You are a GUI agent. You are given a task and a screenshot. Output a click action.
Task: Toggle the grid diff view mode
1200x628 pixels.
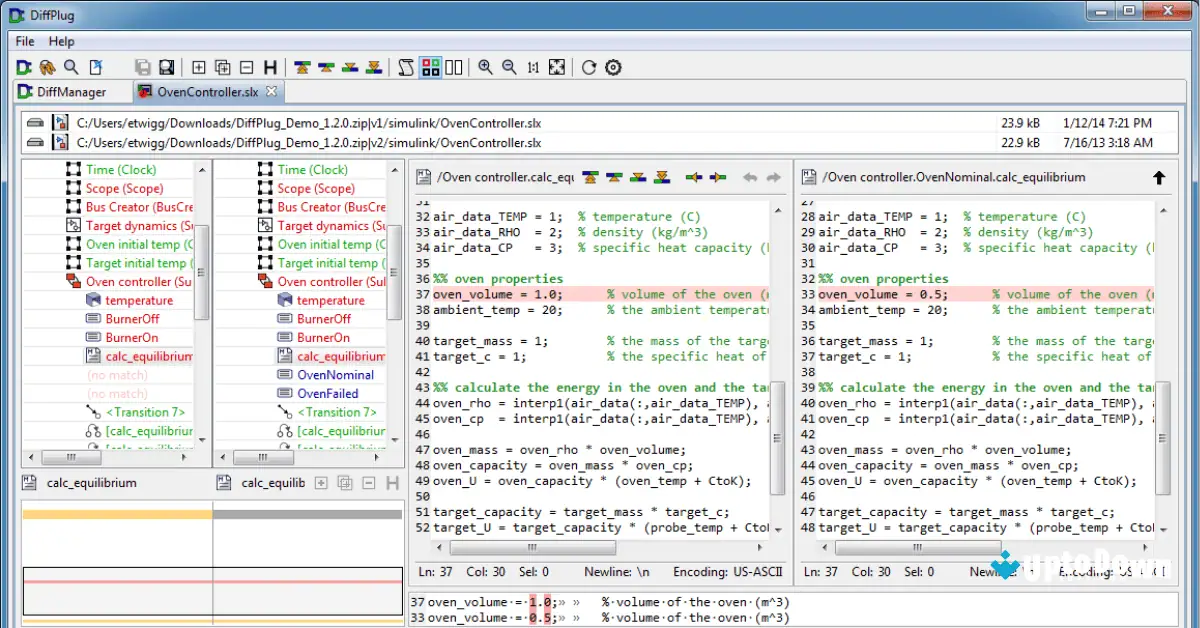[x=432, y=67]
